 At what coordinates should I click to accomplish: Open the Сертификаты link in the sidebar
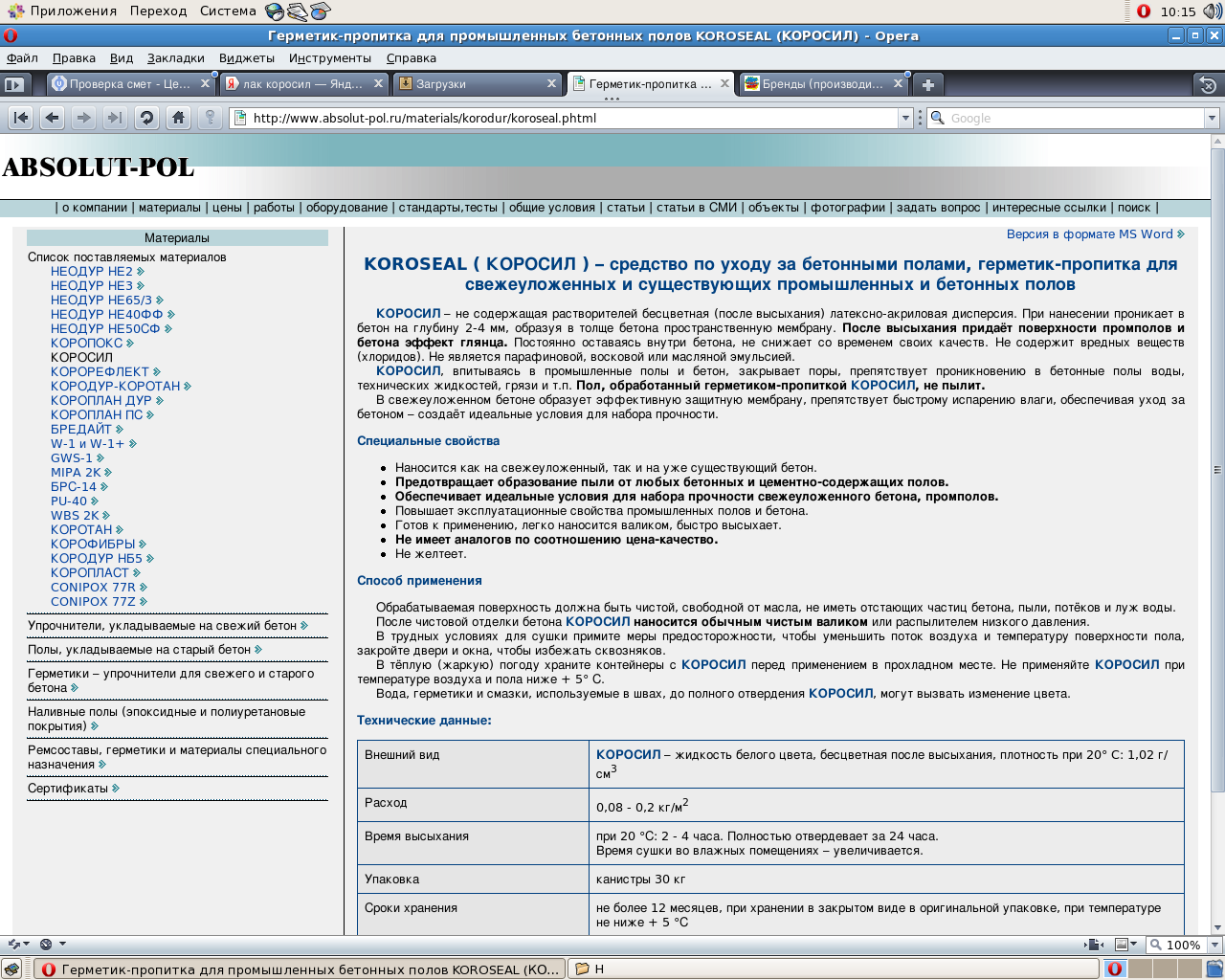pyautogui.click(x=73, y=789)
